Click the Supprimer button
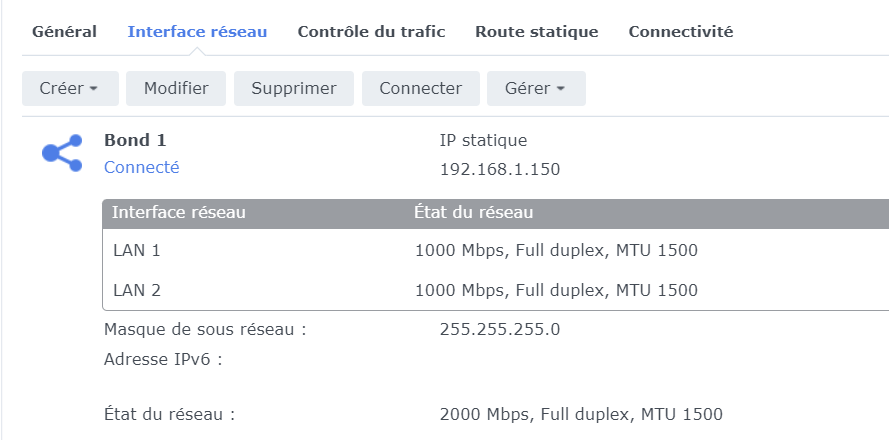889x440 pixels. click(x=294, y=88)
